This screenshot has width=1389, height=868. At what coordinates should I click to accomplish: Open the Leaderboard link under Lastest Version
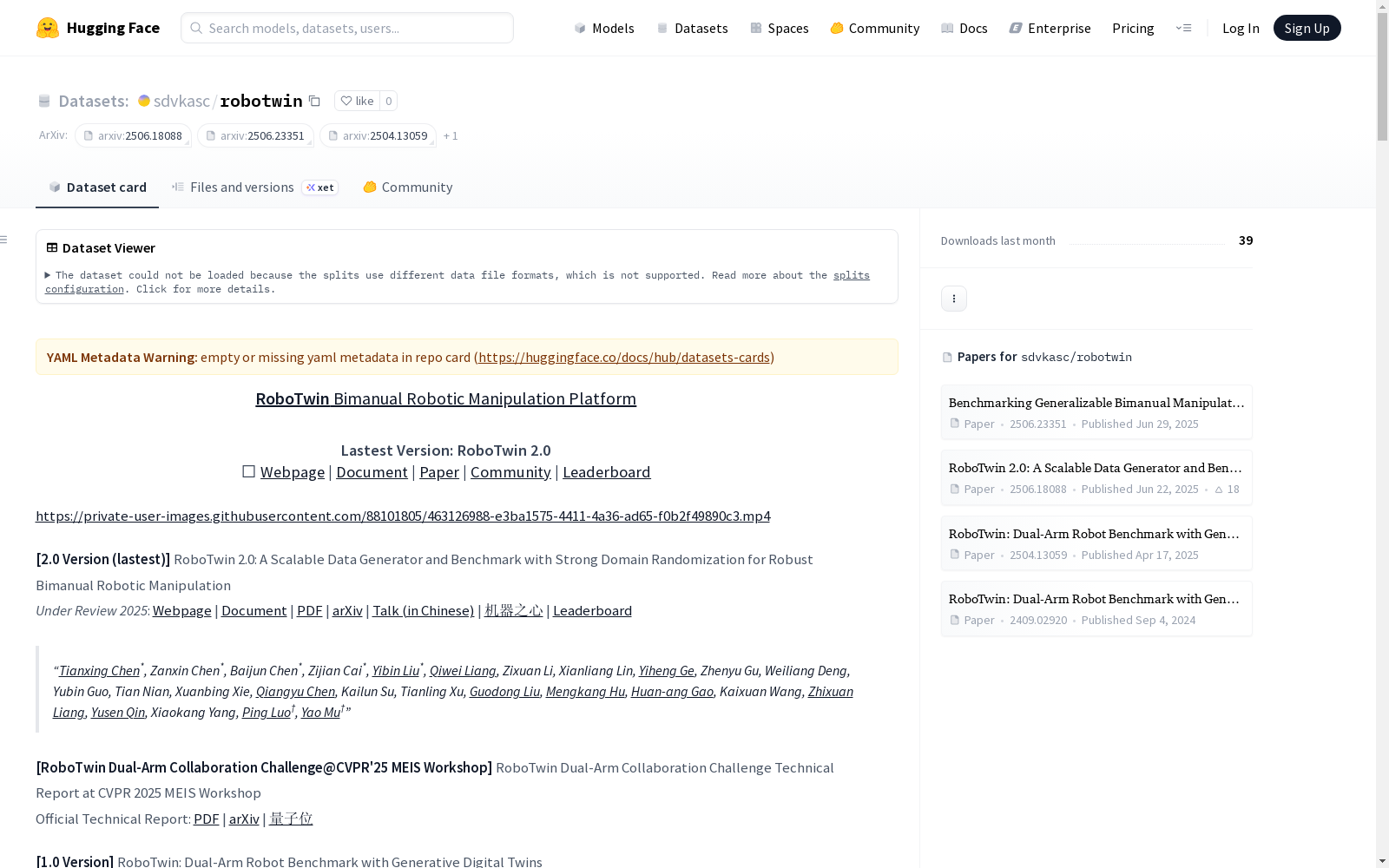click(x=606, y=472)
